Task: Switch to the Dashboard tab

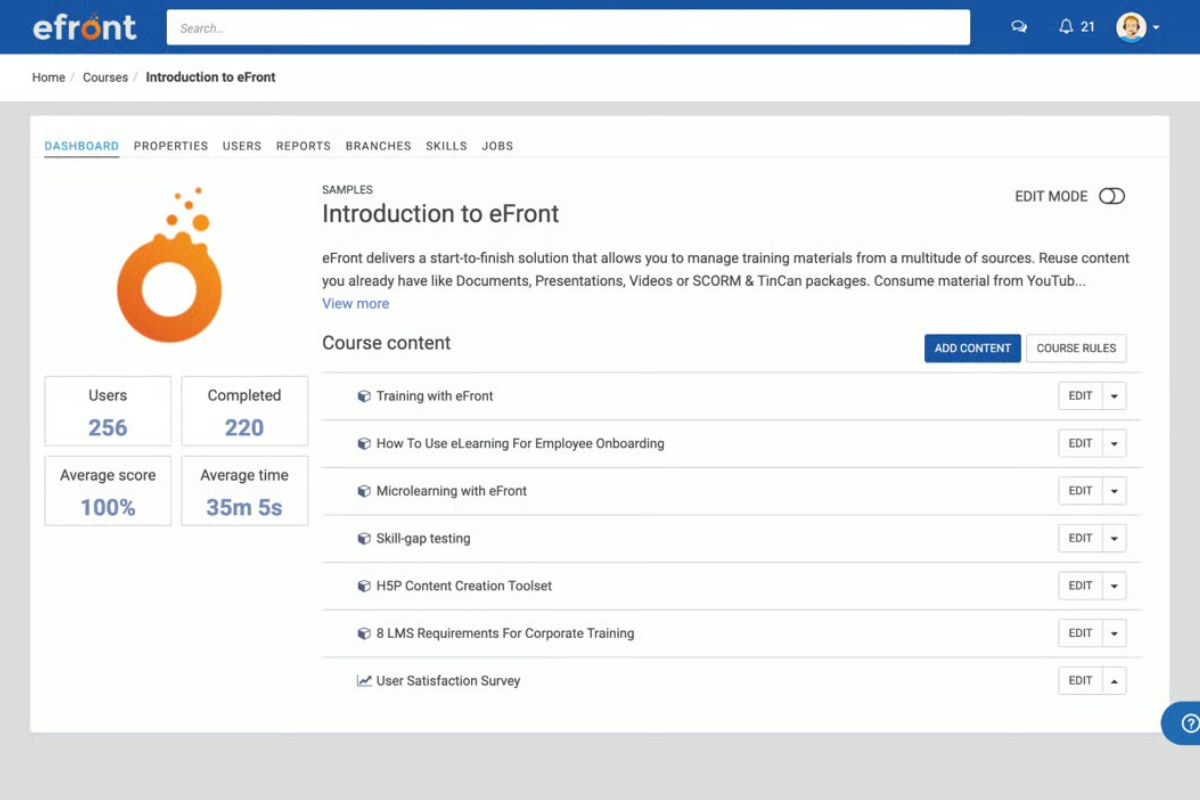Action: [x=82, y=146]
